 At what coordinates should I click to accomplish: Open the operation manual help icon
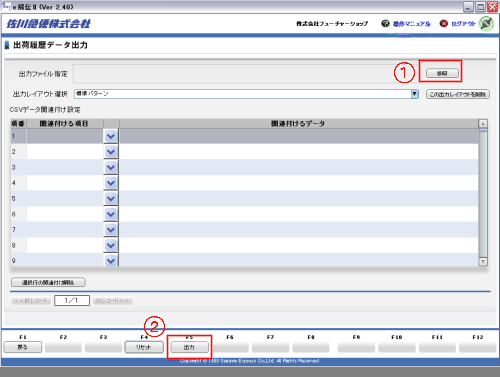[x=385, y=23]
